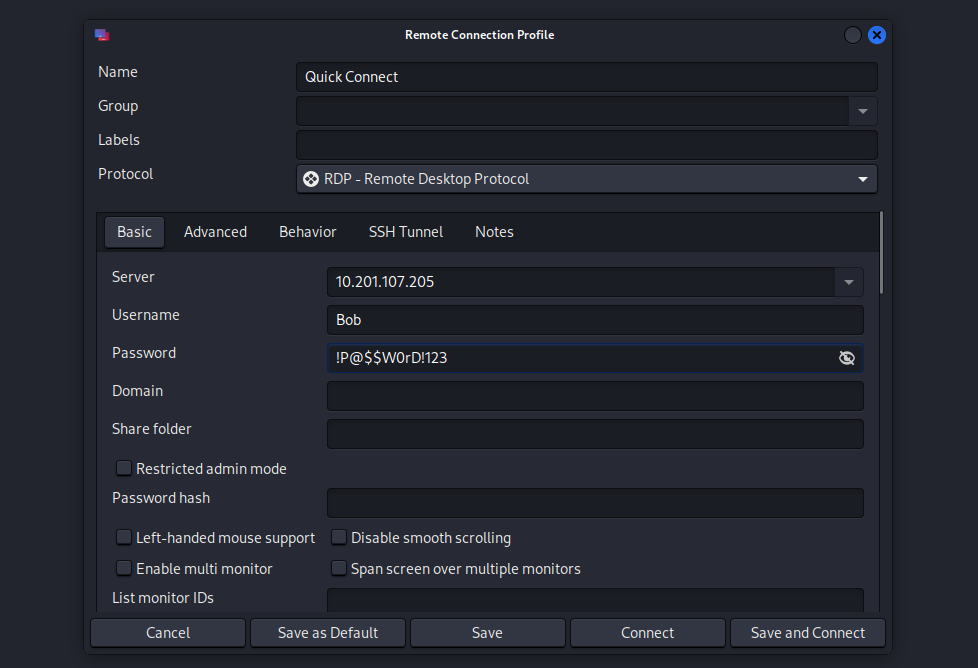Check Span screen over multiple monitors
Screen dimensions: 978x668
339,569
